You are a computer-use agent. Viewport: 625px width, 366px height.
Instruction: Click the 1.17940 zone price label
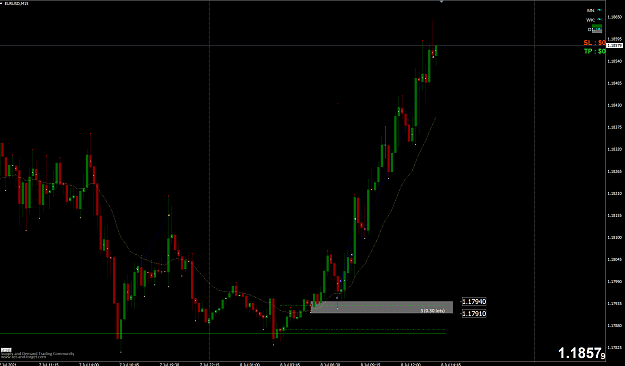coord(474,302)
